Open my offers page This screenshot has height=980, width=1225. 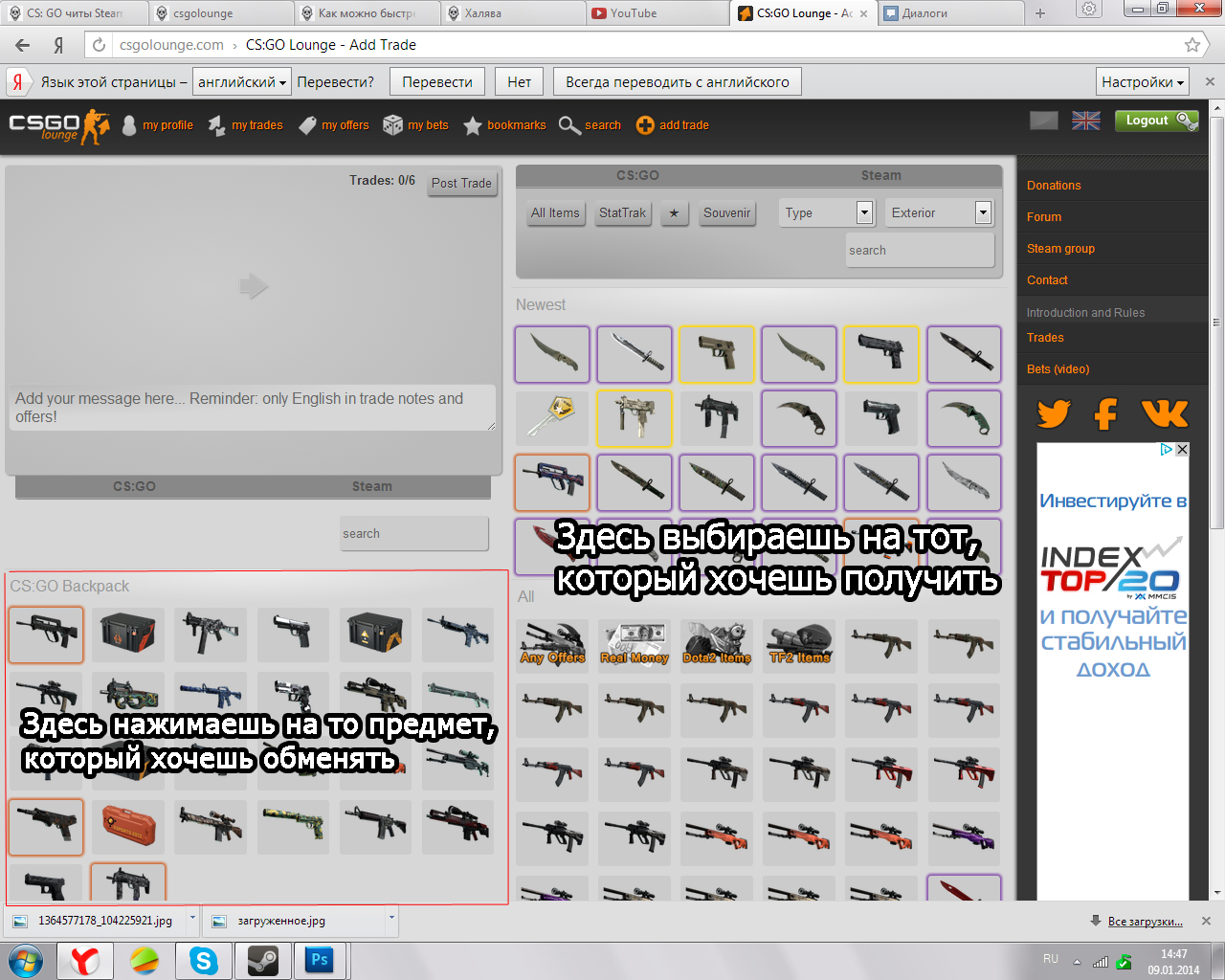click(x=333, y=125)
